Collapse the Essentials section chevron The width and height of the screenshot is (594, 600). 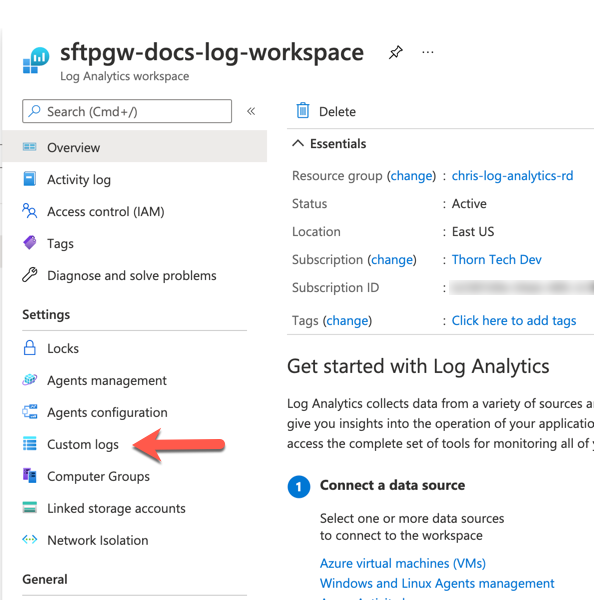coord(298,143)
